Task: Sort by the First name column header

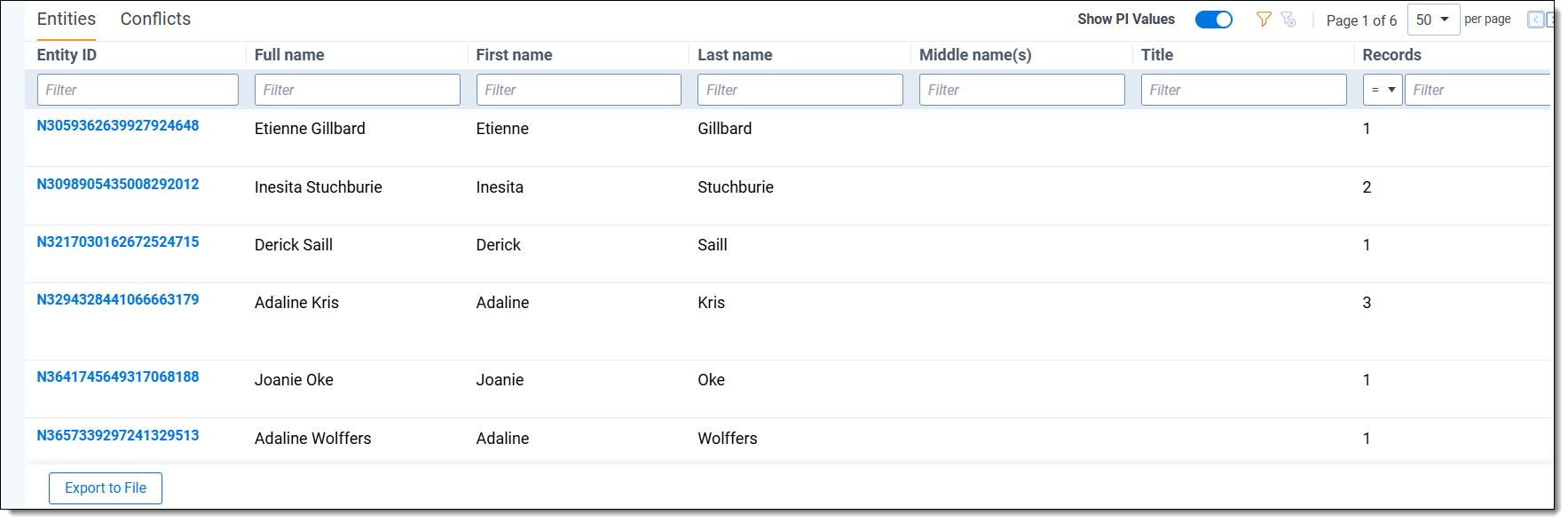Action: point(514,55)
